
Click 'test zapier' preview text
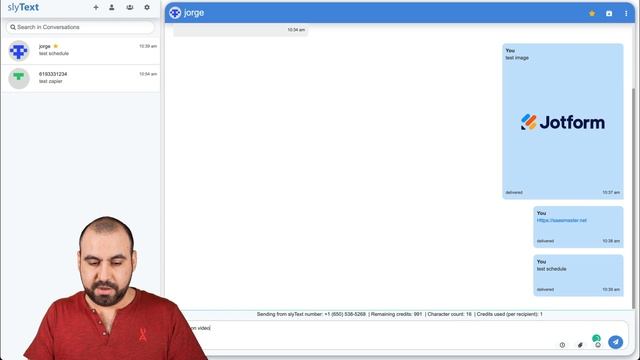51,81
